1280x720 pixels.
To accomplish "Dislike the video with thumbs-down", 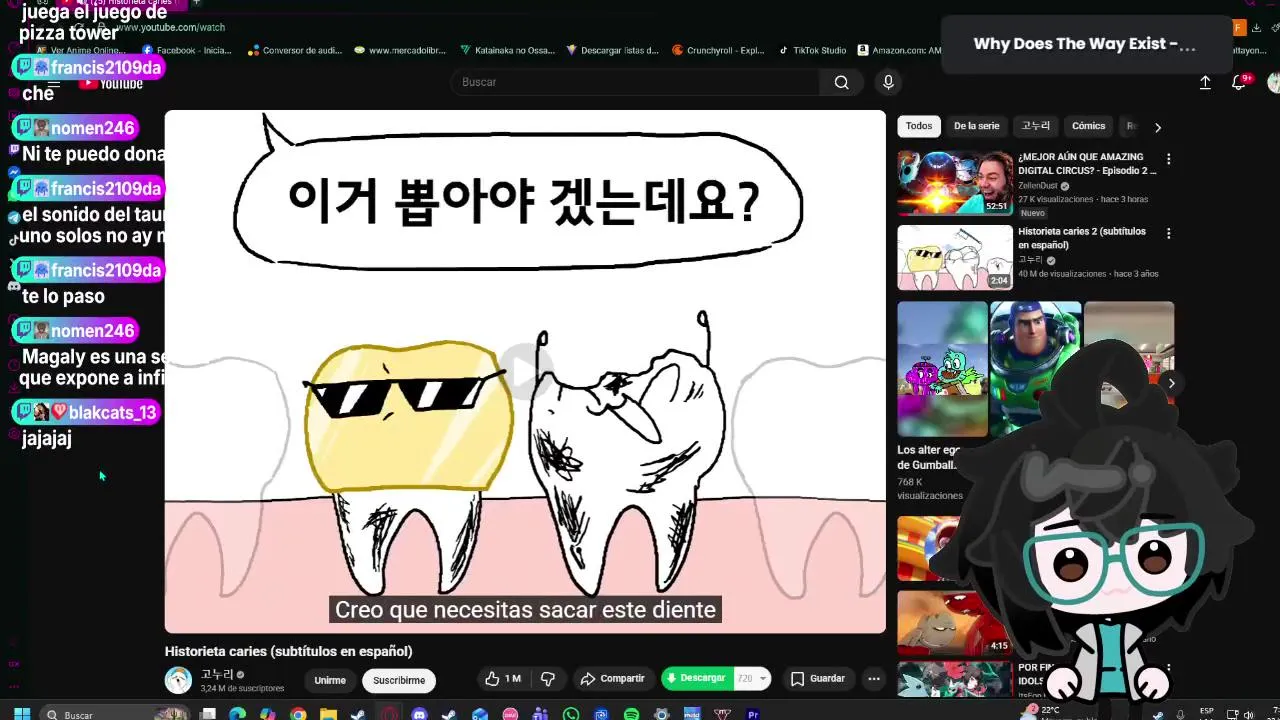I will pyautogui.click(x=548, y=678).
